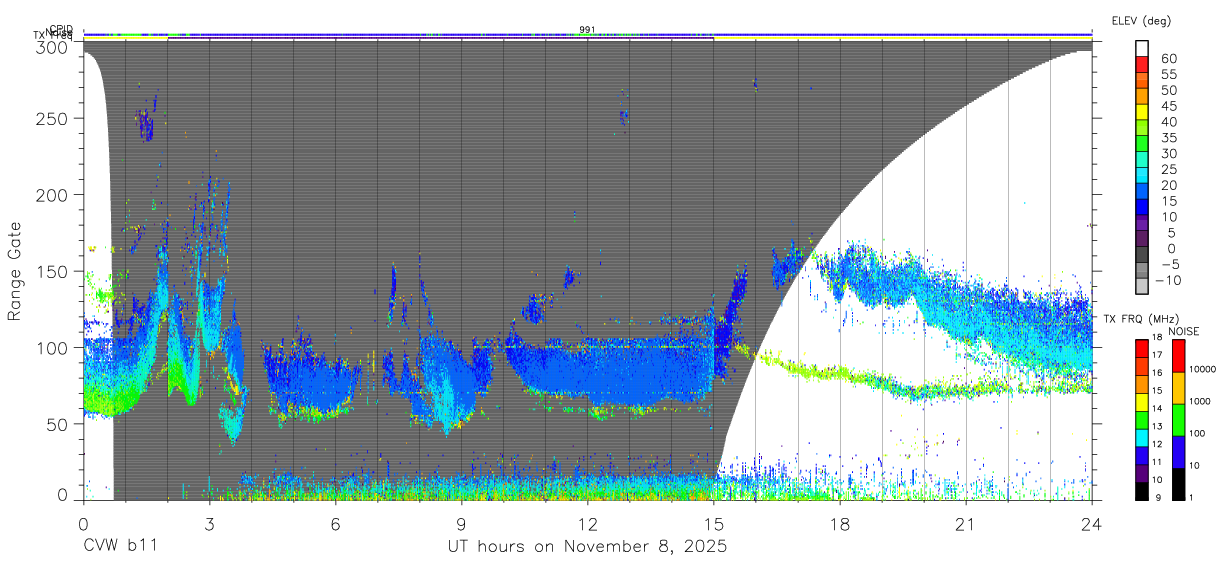This screenshot has height=567, width=1228.
Task: Click the '13' label on TX FRQ scale
Action: (1157, 426)
